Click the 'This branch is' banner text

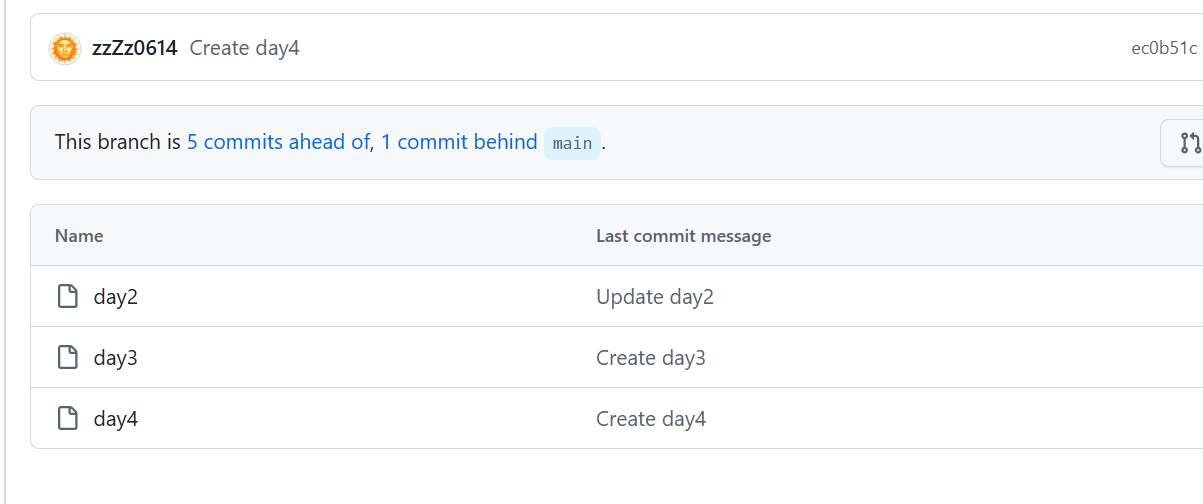(x=118, y=142)
